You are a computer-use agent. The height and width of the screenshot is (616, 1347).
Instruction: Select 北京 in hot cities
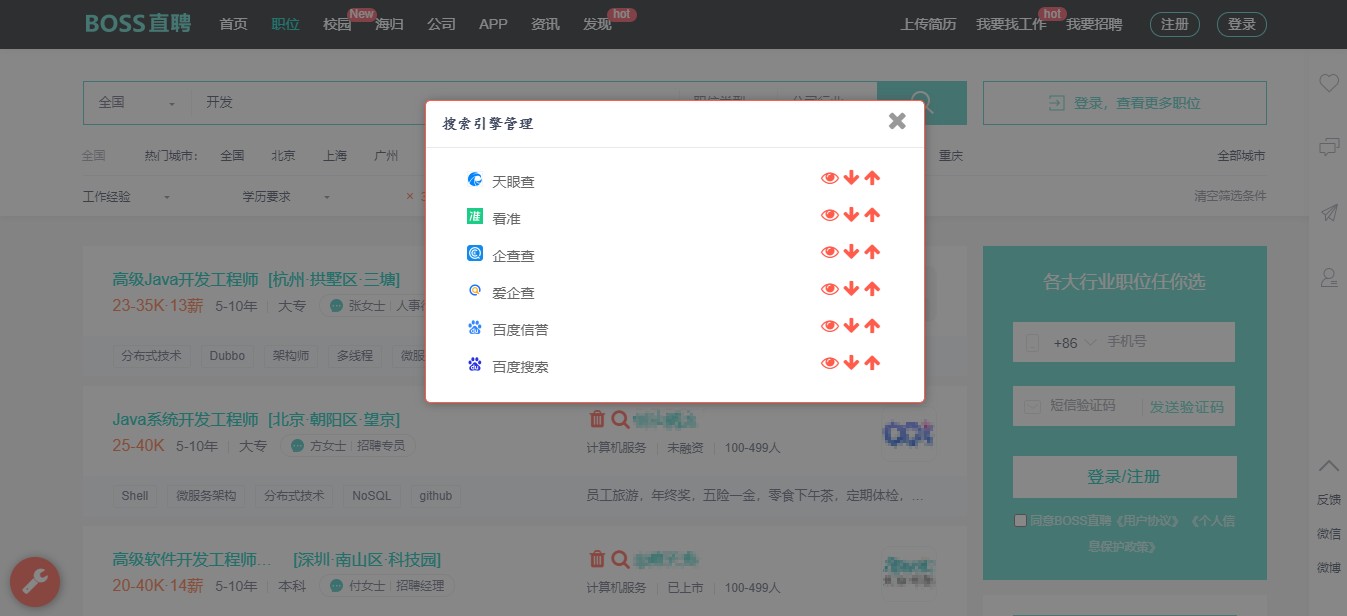283,156
